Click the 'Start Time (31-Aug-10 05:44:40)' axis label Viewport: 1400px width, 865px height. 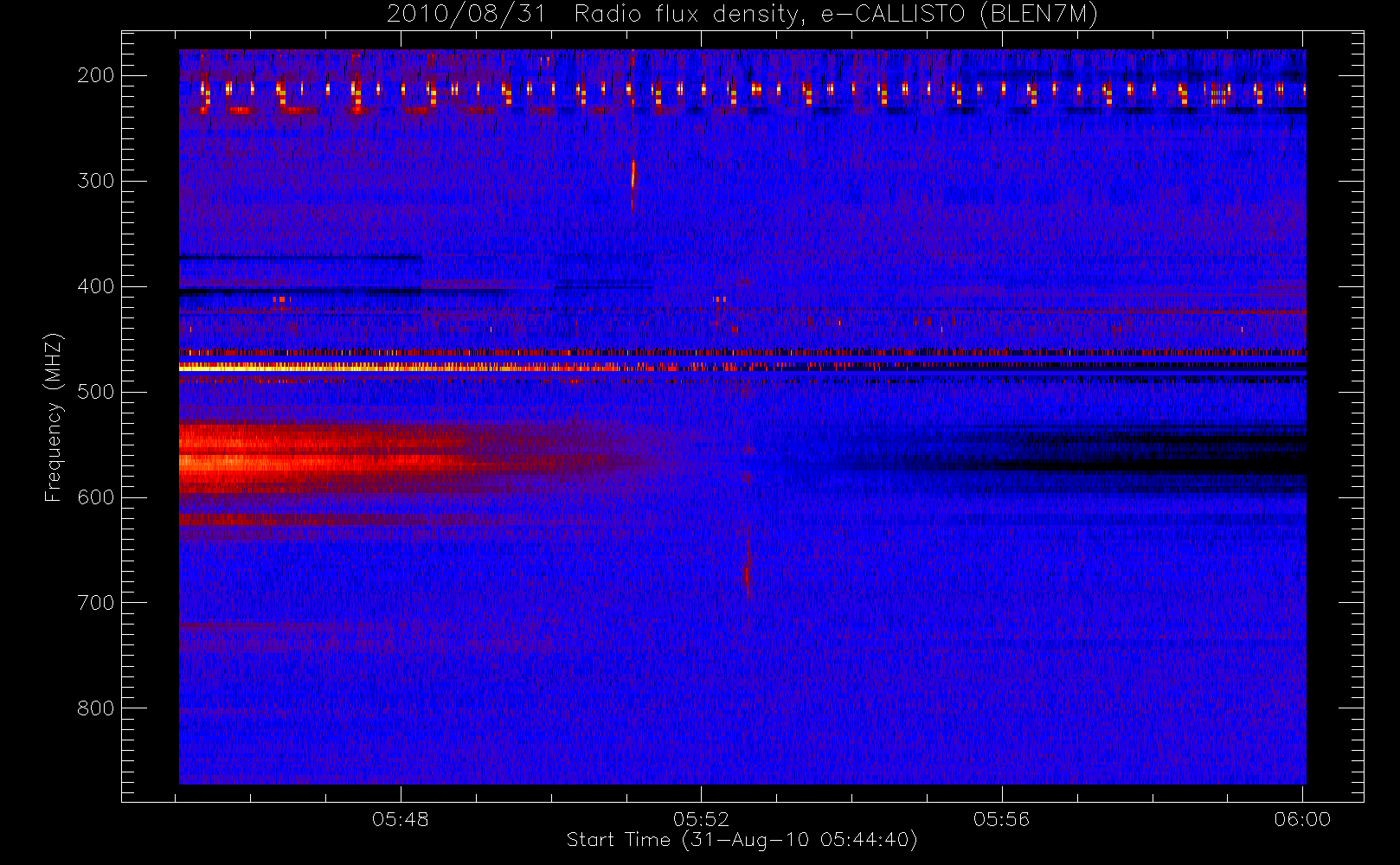click(x=742, y=840)
